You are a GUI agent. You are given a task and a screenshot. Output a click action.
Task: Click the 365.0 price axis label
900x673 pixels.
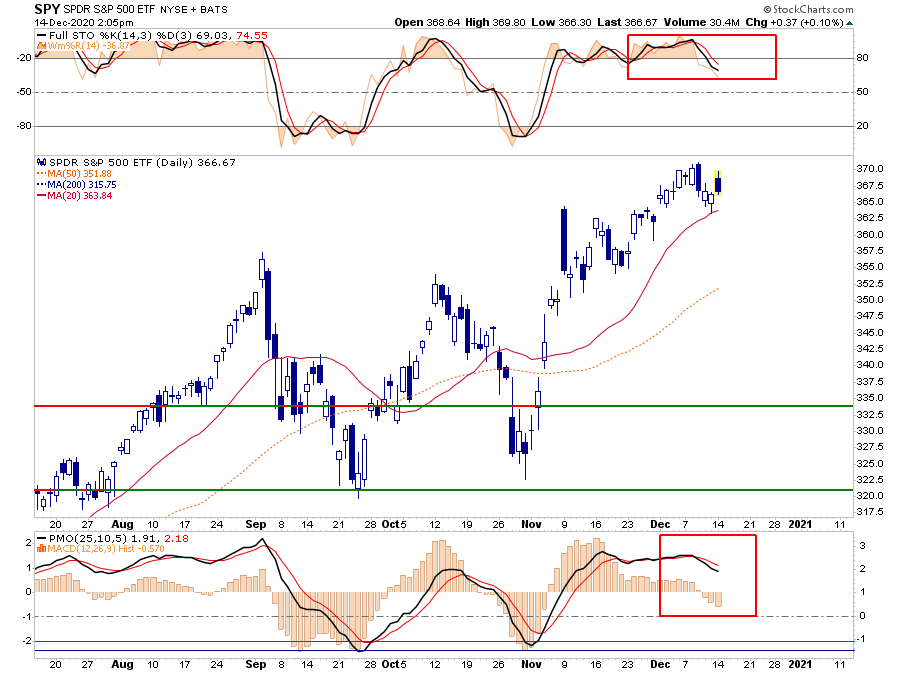[870, 202]
